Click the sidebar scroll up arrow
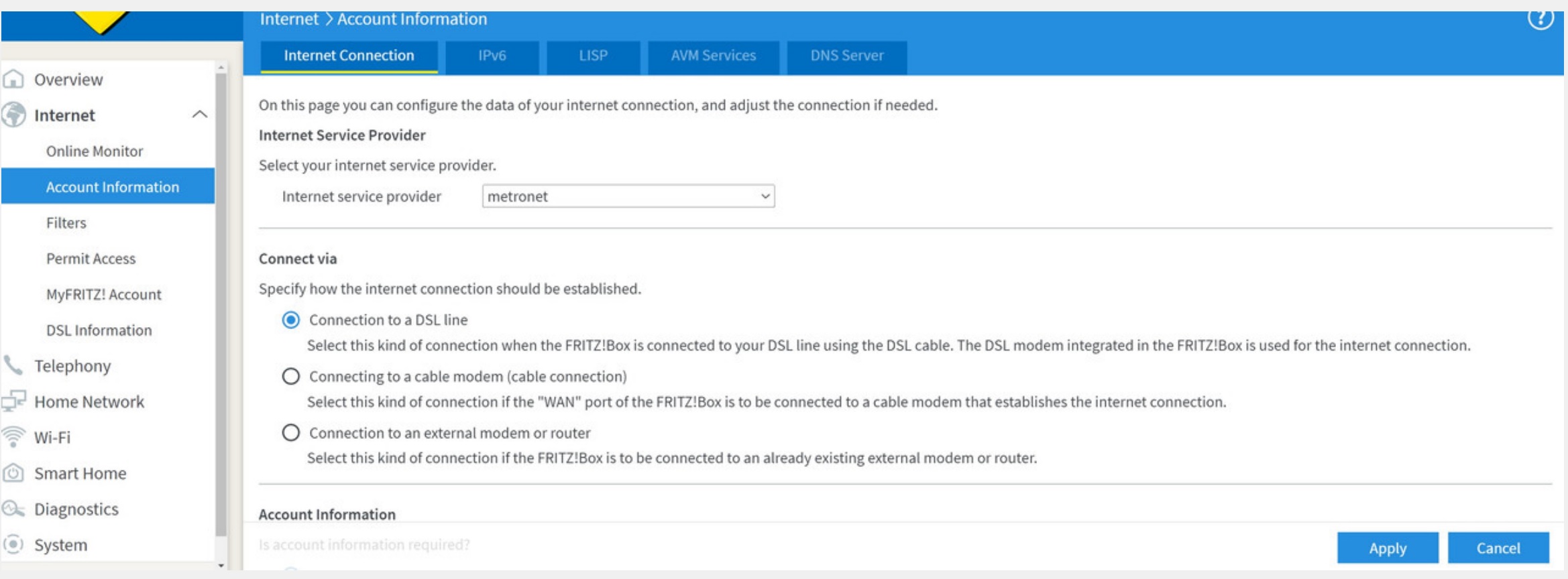The height and width of the screenshot is (579, 1568). [x=221, y=68]
